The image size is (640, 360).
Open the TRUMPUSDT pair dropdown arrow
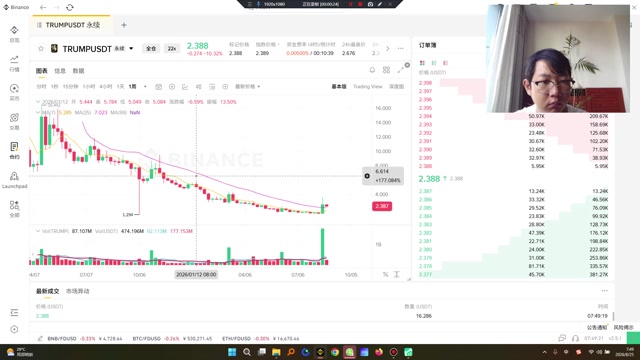coord(131,49)
